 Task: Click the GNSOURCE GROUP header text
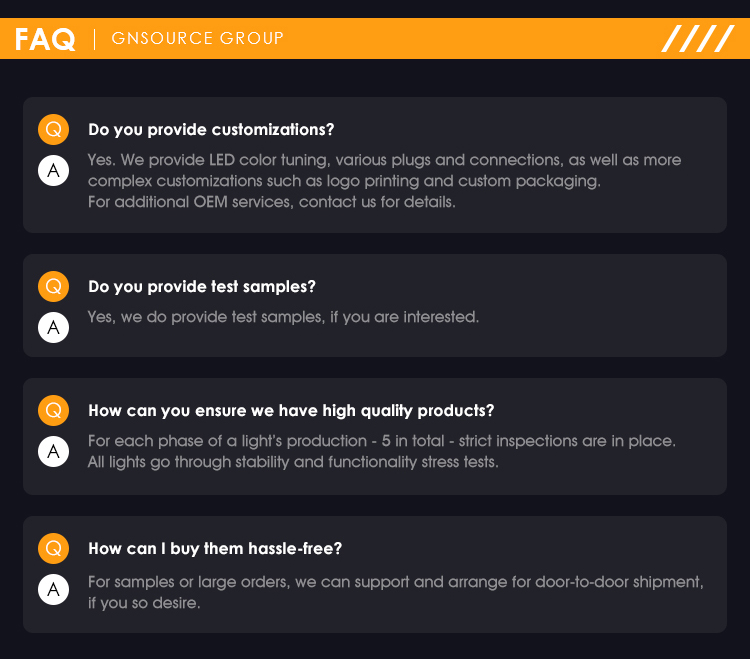(198, 38)
